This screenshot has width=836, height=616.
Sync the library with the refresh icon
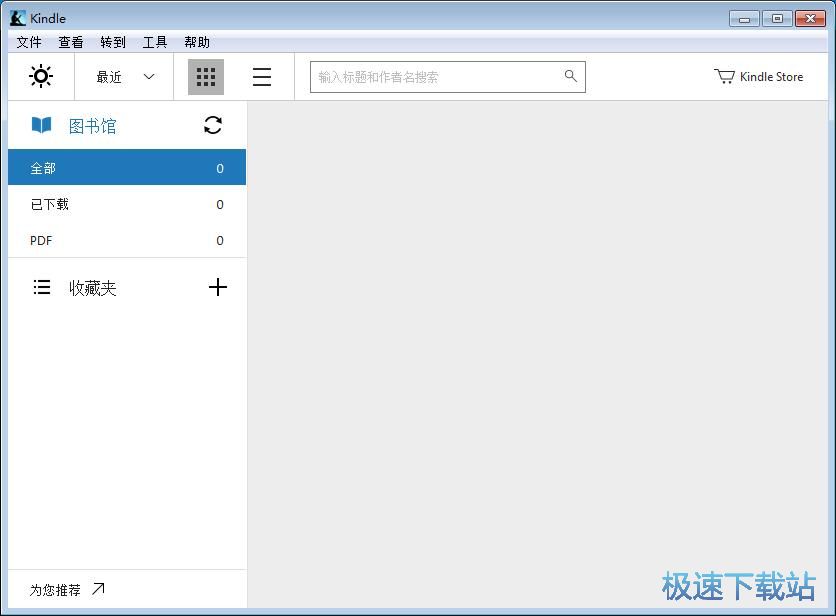click(213, 125)
